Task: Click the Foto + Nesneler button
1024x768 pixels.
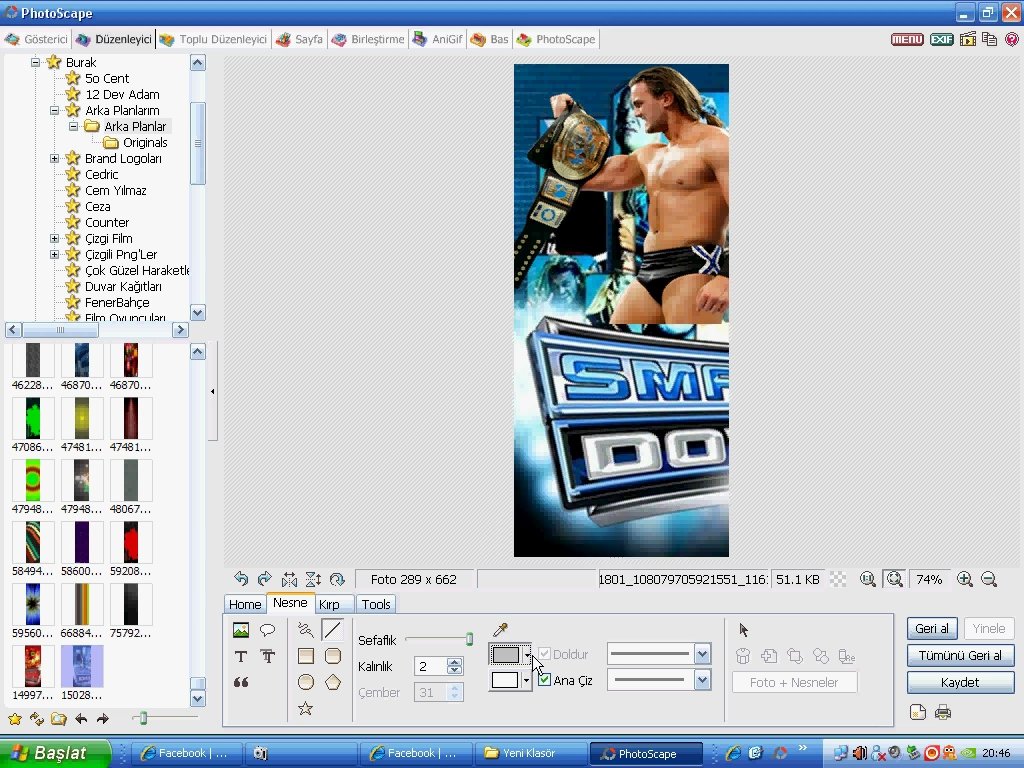Action: click(x=793, y=682)
